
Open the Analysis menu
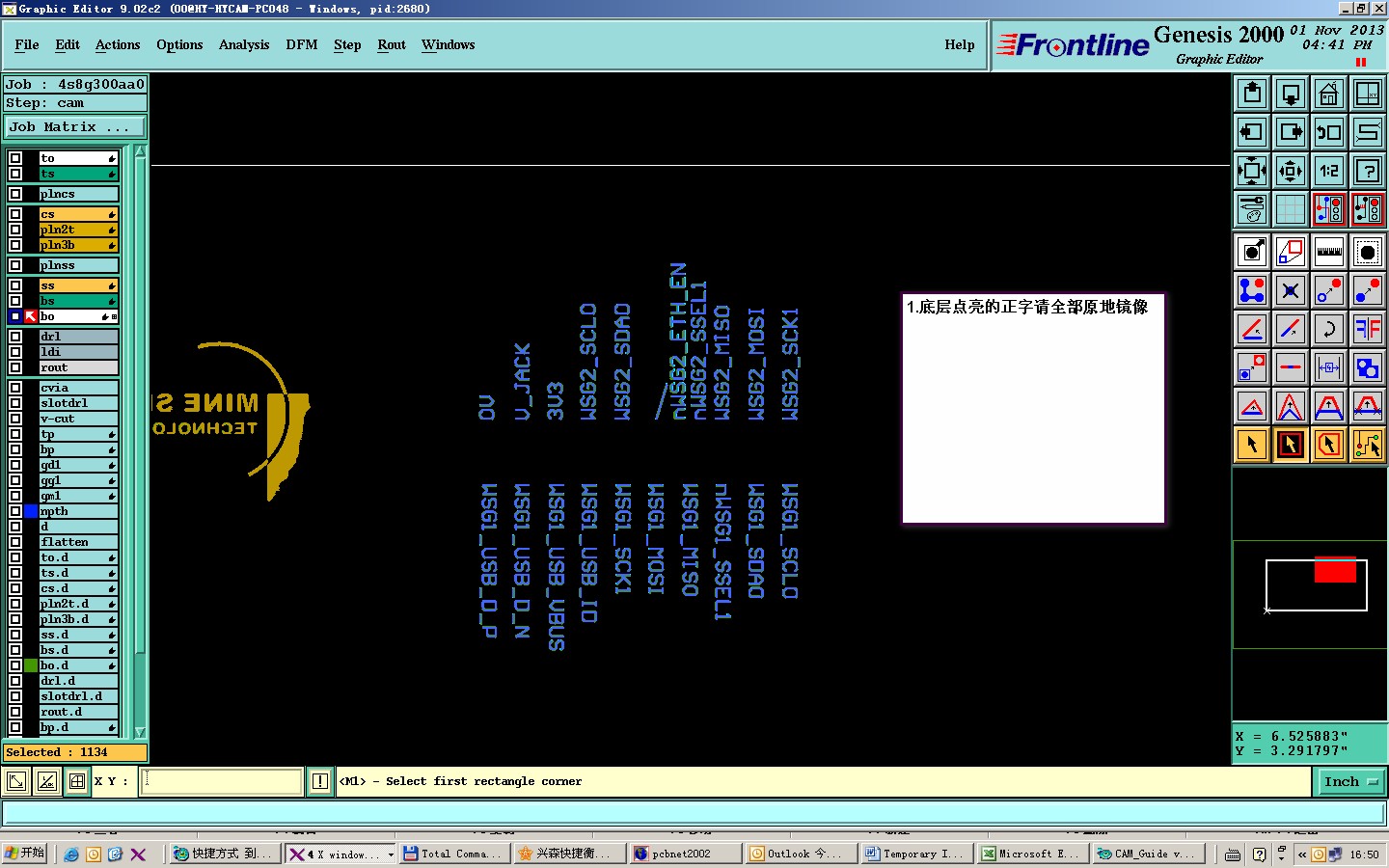point(244,45)
